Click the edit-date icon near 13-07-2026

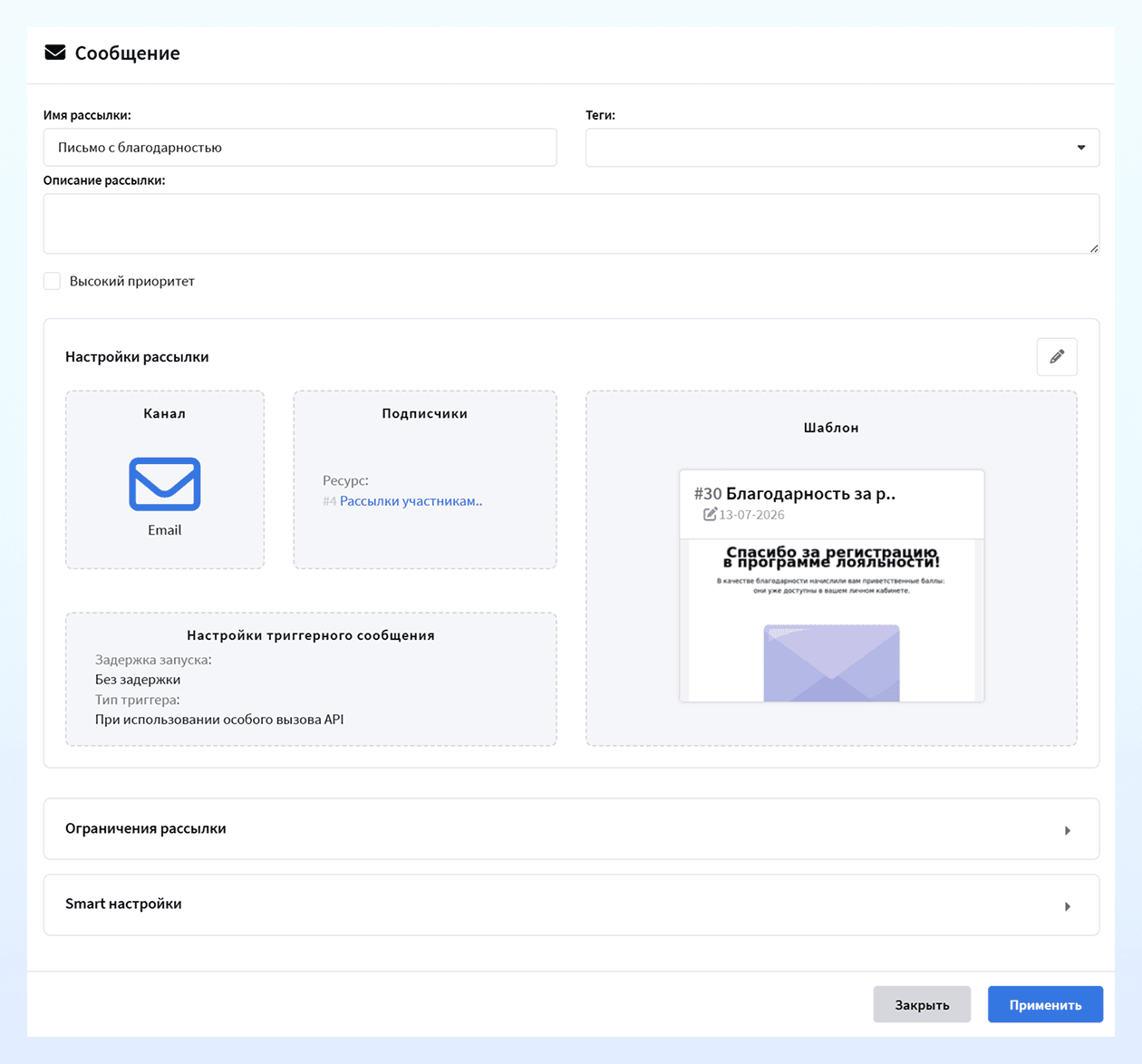(x=711, y=514)
